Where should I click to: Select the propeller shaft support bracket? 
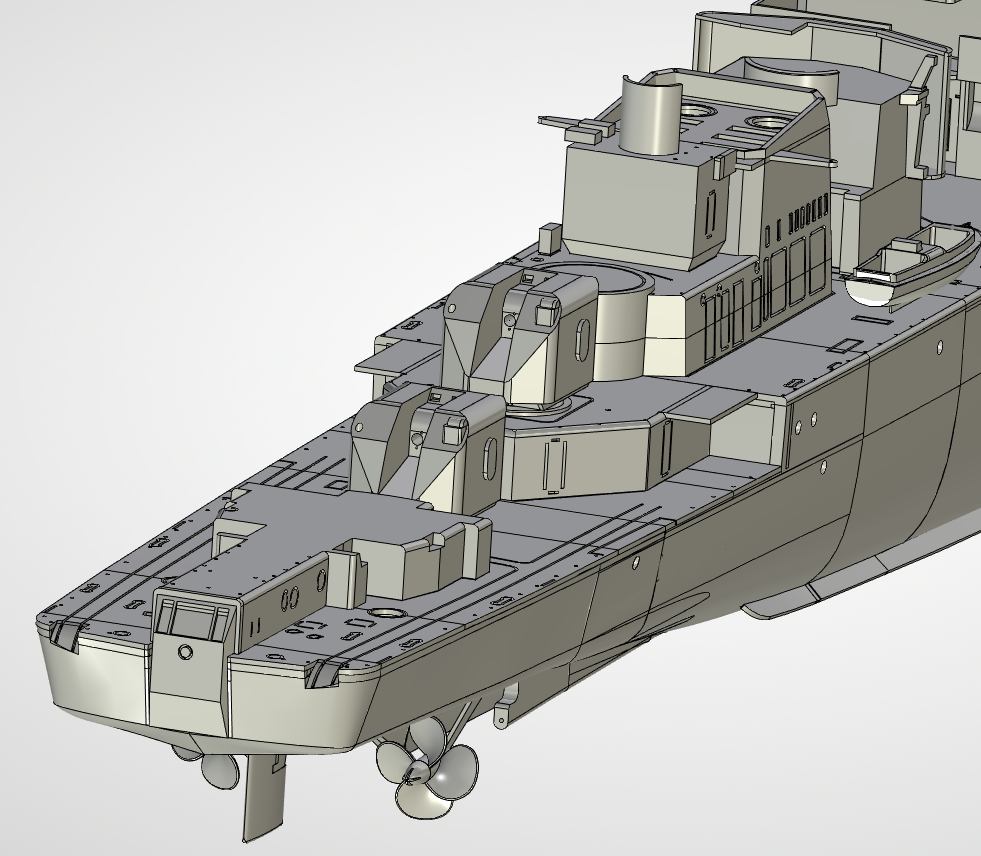pyautogui.click(x=506, y=704)
